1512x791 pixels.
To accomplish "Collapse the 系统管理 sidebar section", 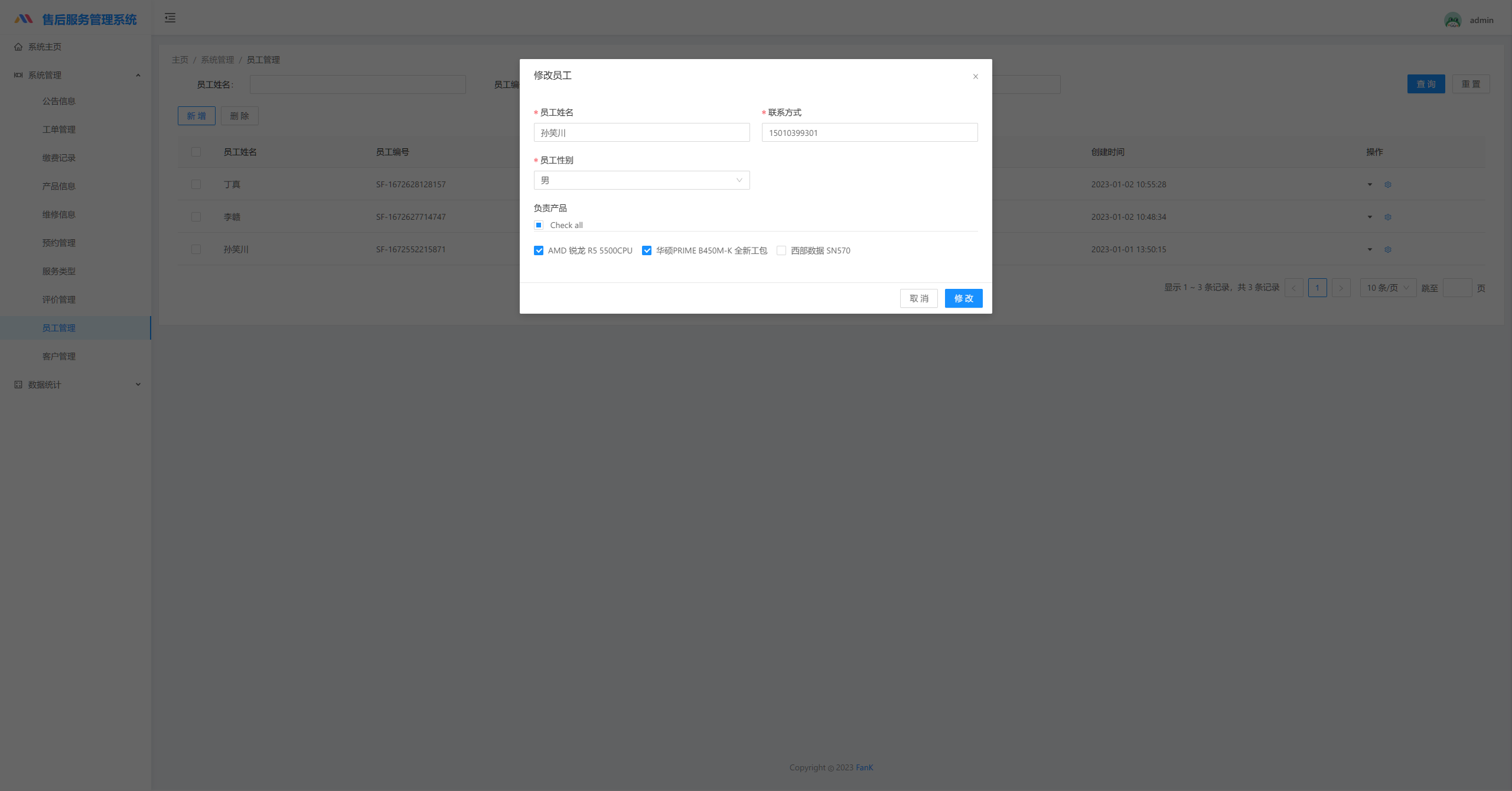I will [76, 75].
